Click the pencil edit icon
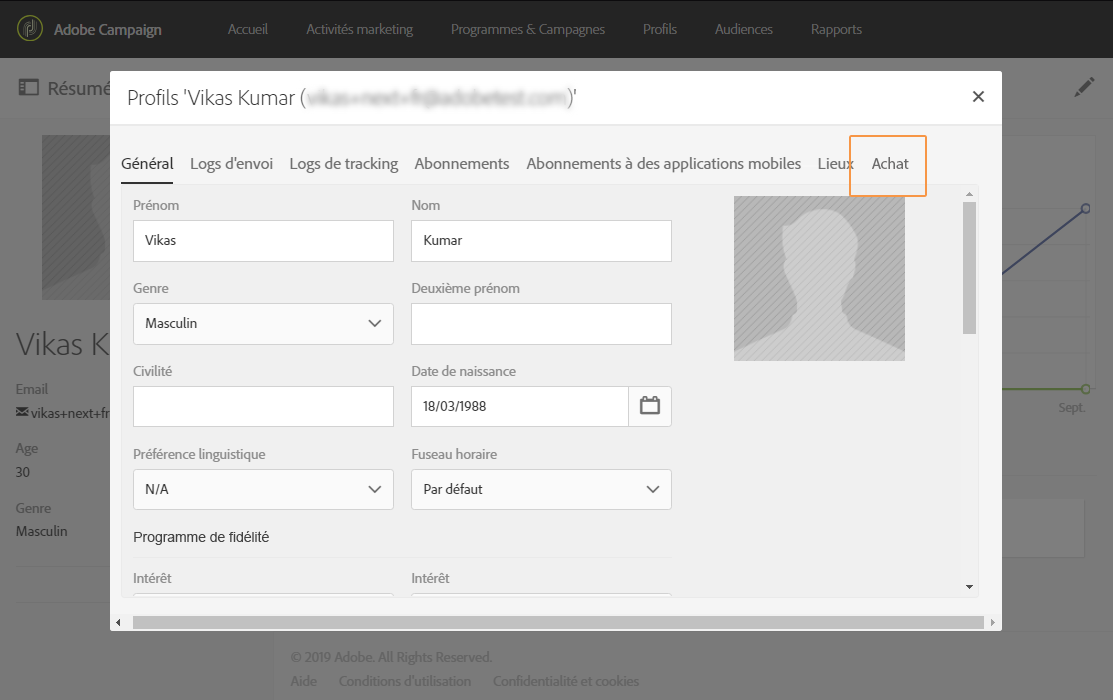1113x700 pixels. pos(1084,88)
